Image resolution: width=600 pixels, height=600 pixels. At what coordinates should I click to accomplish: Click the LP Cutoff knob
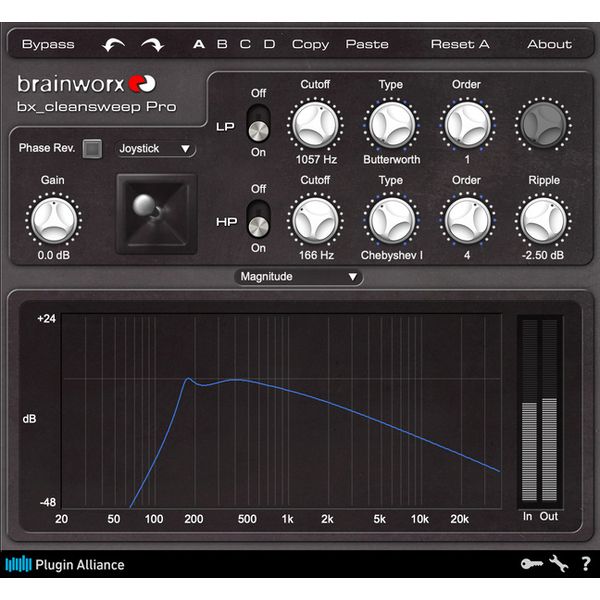(315, 124)
